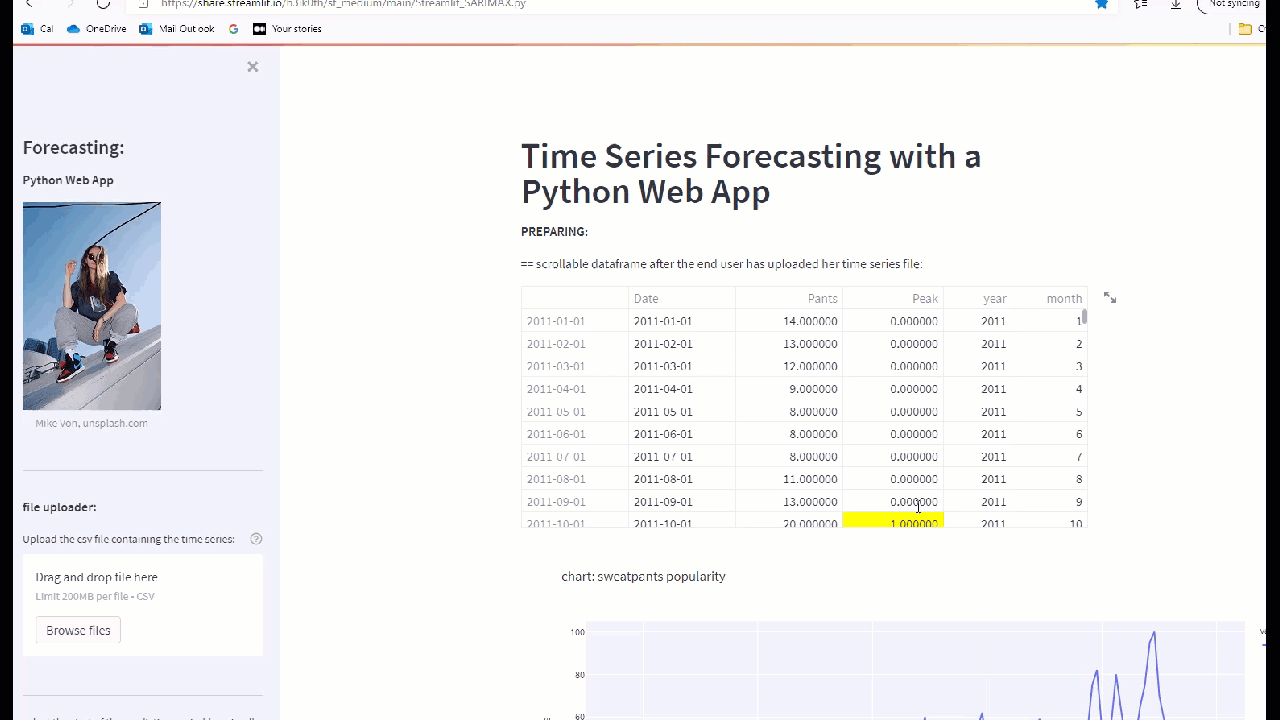Click the browser address bar URL

pyautogui.click(x=343, y=4)
